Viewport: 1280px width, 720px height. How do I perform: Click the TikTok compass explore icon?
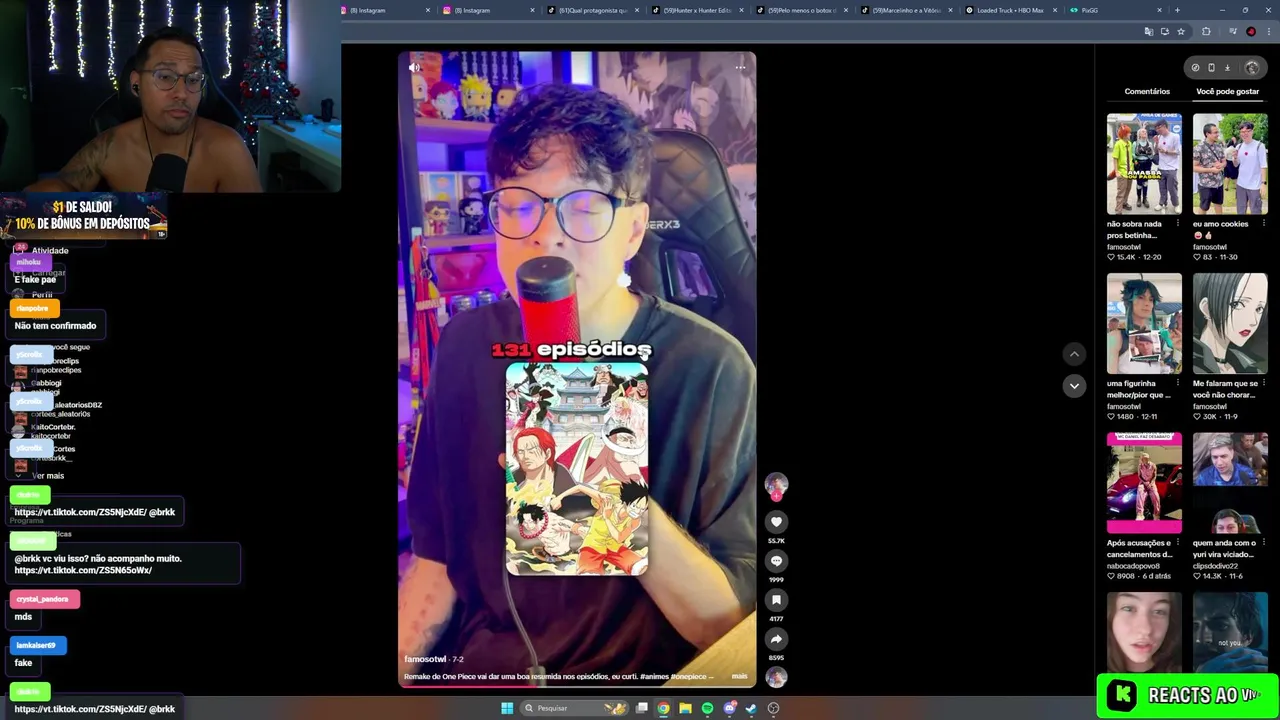pos(1195,68)
